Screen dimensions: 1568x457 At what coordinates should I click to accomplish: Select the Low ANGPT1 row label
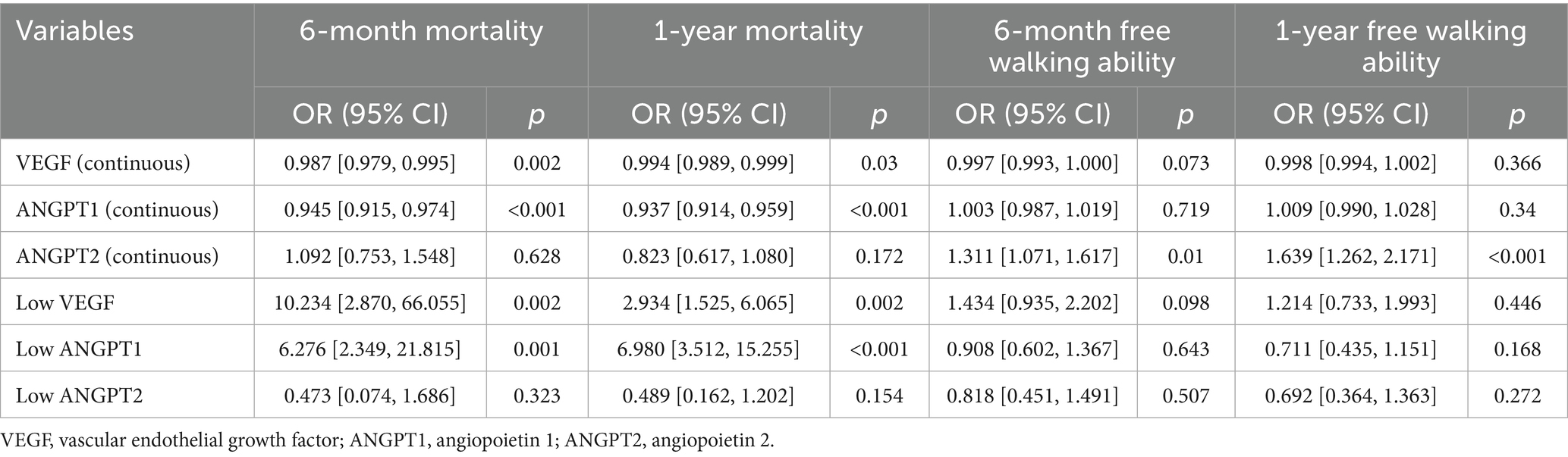[79, 349]
